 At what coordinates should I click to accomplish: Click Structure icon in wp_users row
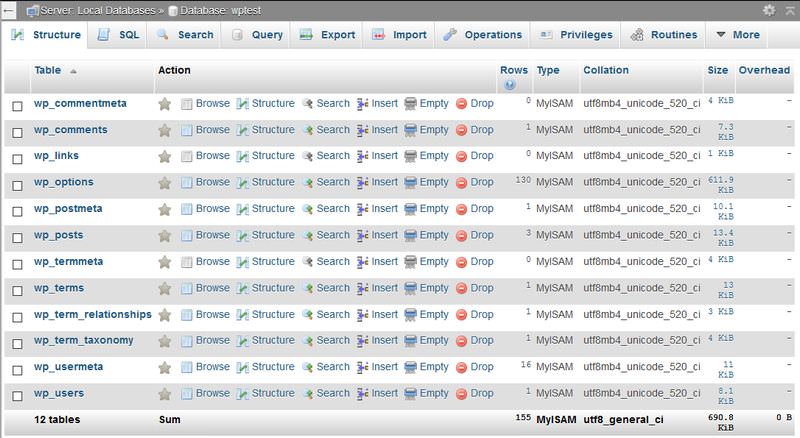coord(243,394)
